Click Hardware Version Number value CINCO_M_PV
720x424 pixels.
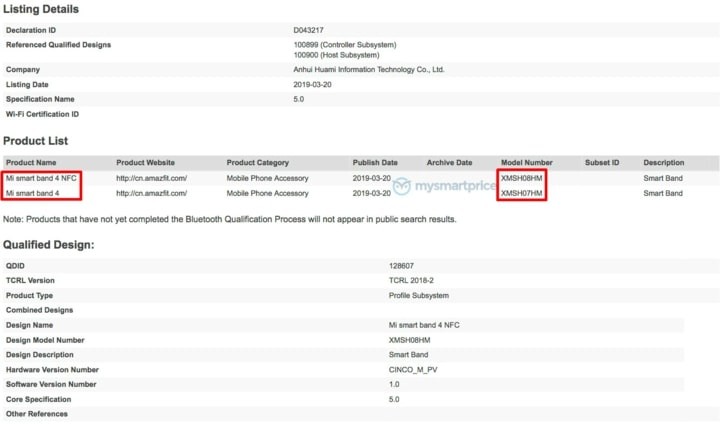point(413,370)
